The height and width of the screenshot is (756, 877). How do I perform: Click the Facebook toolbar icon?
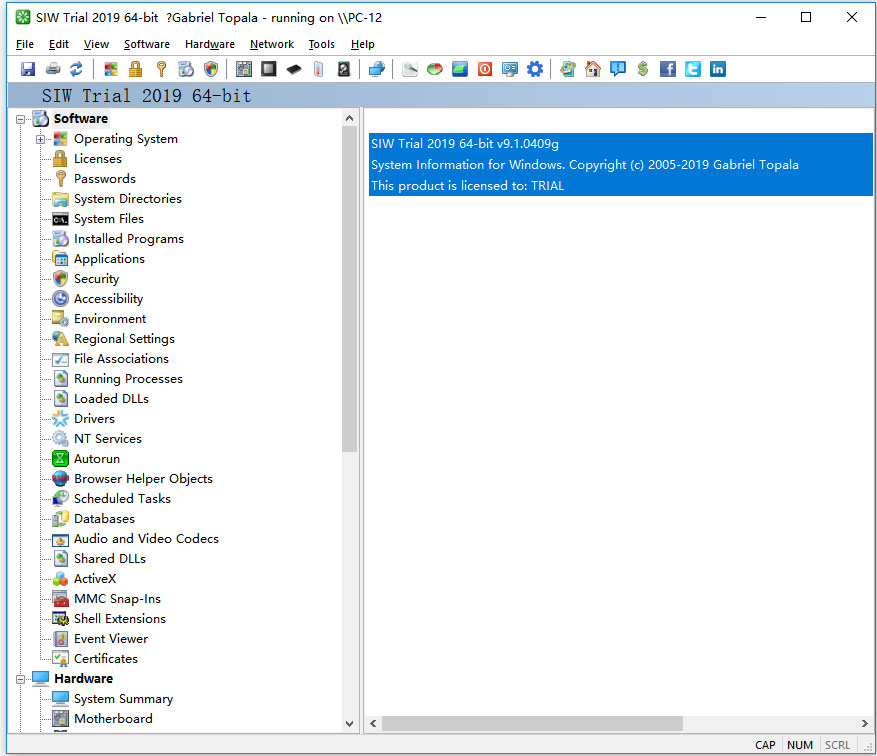coord(668,69)
